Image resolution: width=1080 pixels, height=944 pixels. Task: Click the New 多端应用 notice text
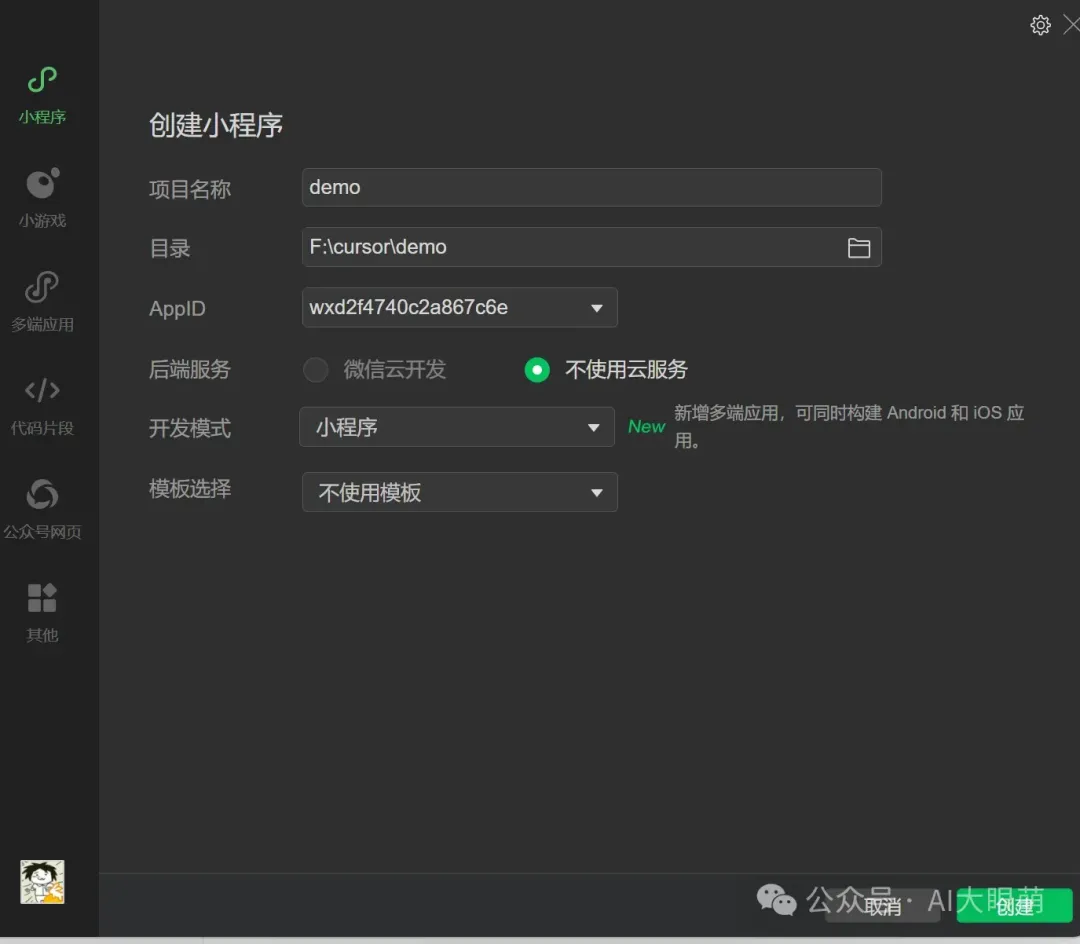(848, 426)
